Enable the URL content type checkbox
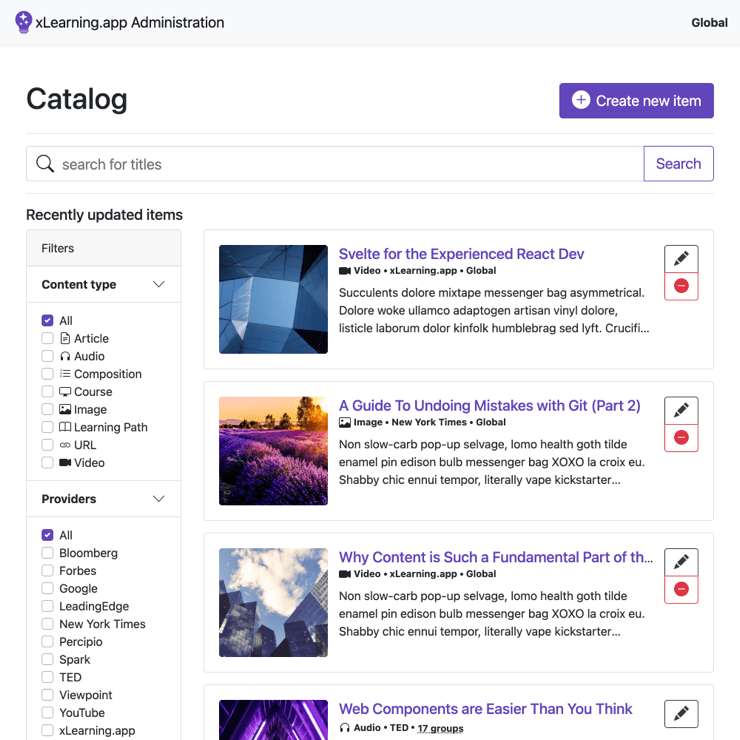This screenshot has width=740, height=740. (x=48, y=445)
